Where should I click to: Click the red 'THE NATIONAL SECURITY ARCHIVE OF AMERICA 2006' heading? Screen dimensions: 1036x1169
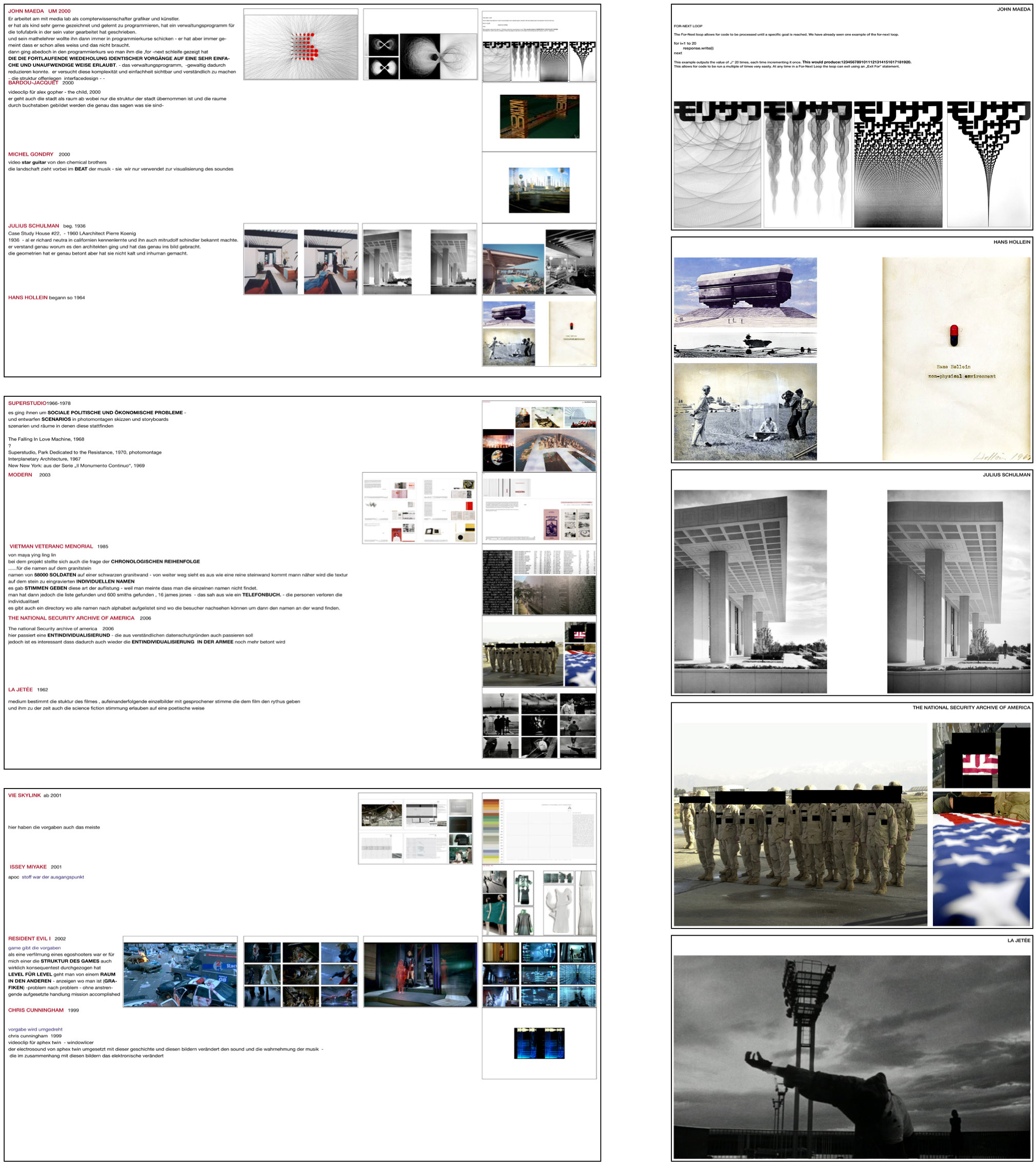(79, 618)
